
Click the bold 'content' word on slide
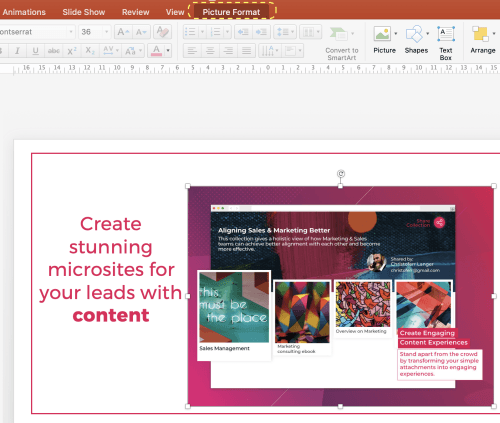[111, 315]
